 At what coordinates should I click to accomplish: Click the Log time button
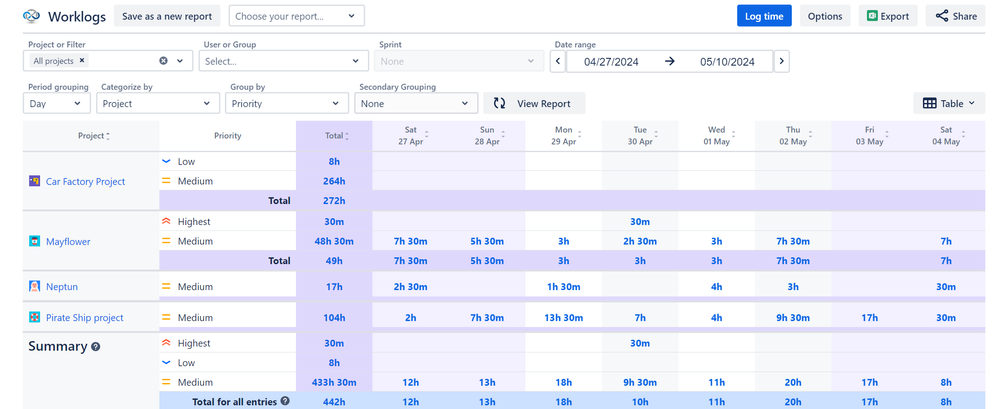pyautogui.click(x=764, y=17)
